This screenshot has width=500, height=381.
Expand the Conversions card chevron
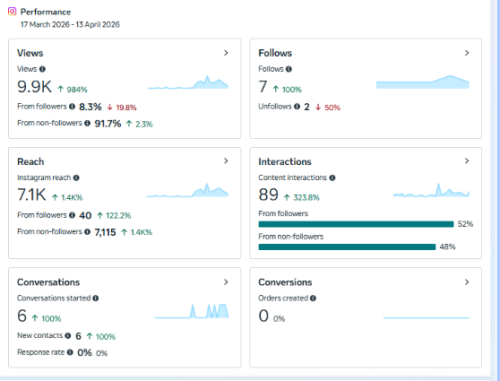[467, 282]
